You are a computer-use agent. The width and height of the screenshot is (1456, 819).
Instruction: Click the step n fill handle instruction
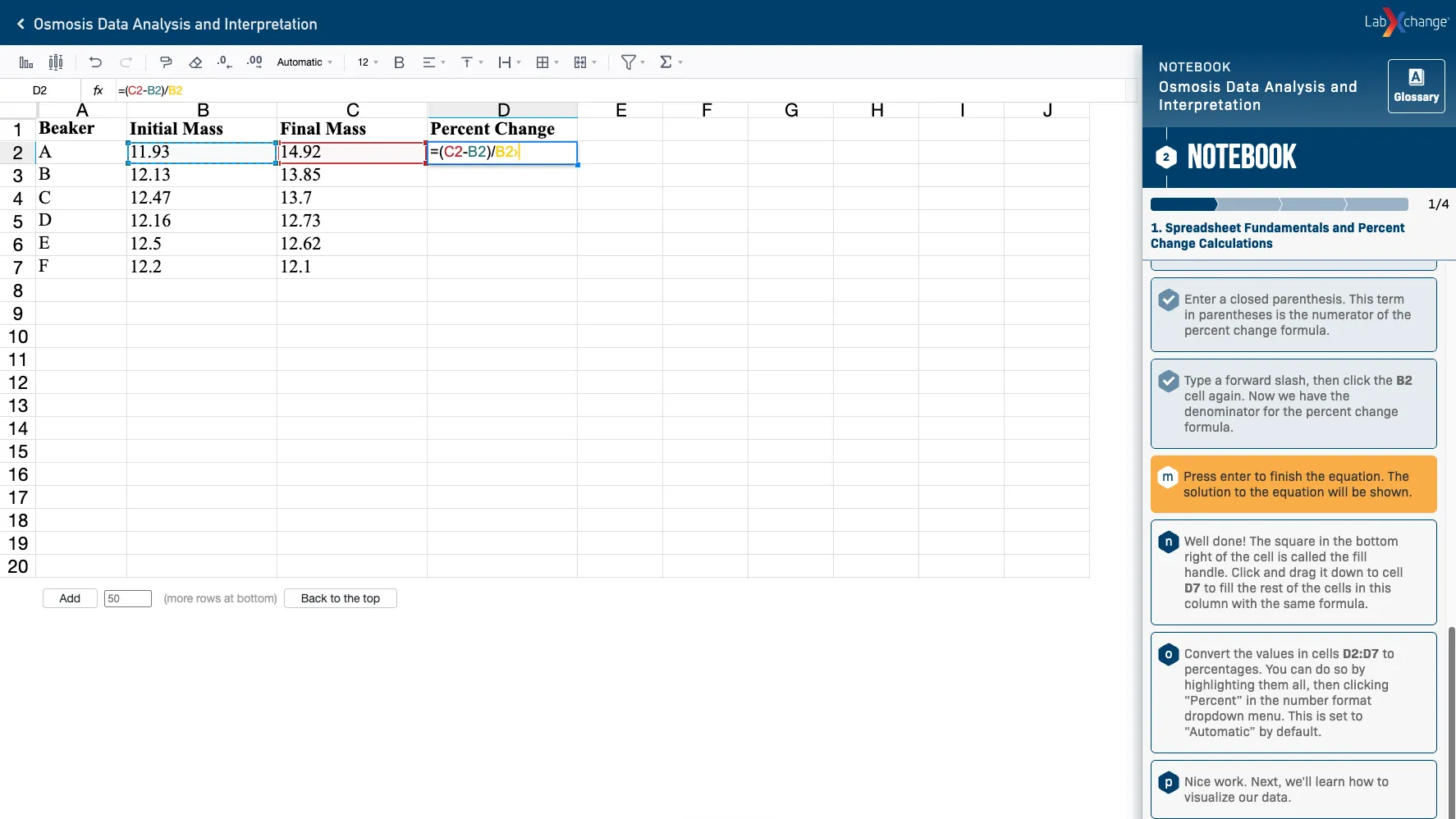coord(1293,572)
